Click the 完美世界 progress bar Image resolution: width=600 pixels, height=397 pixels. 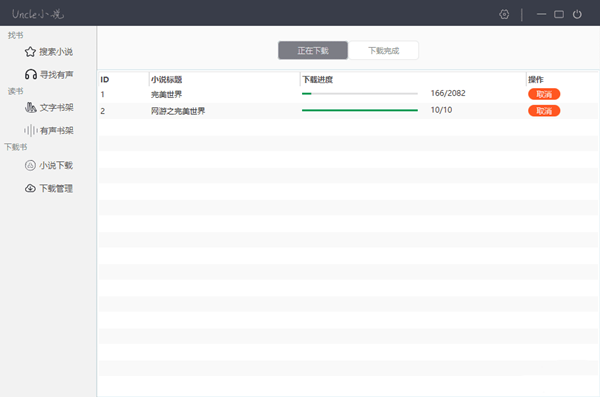point(360,93)
